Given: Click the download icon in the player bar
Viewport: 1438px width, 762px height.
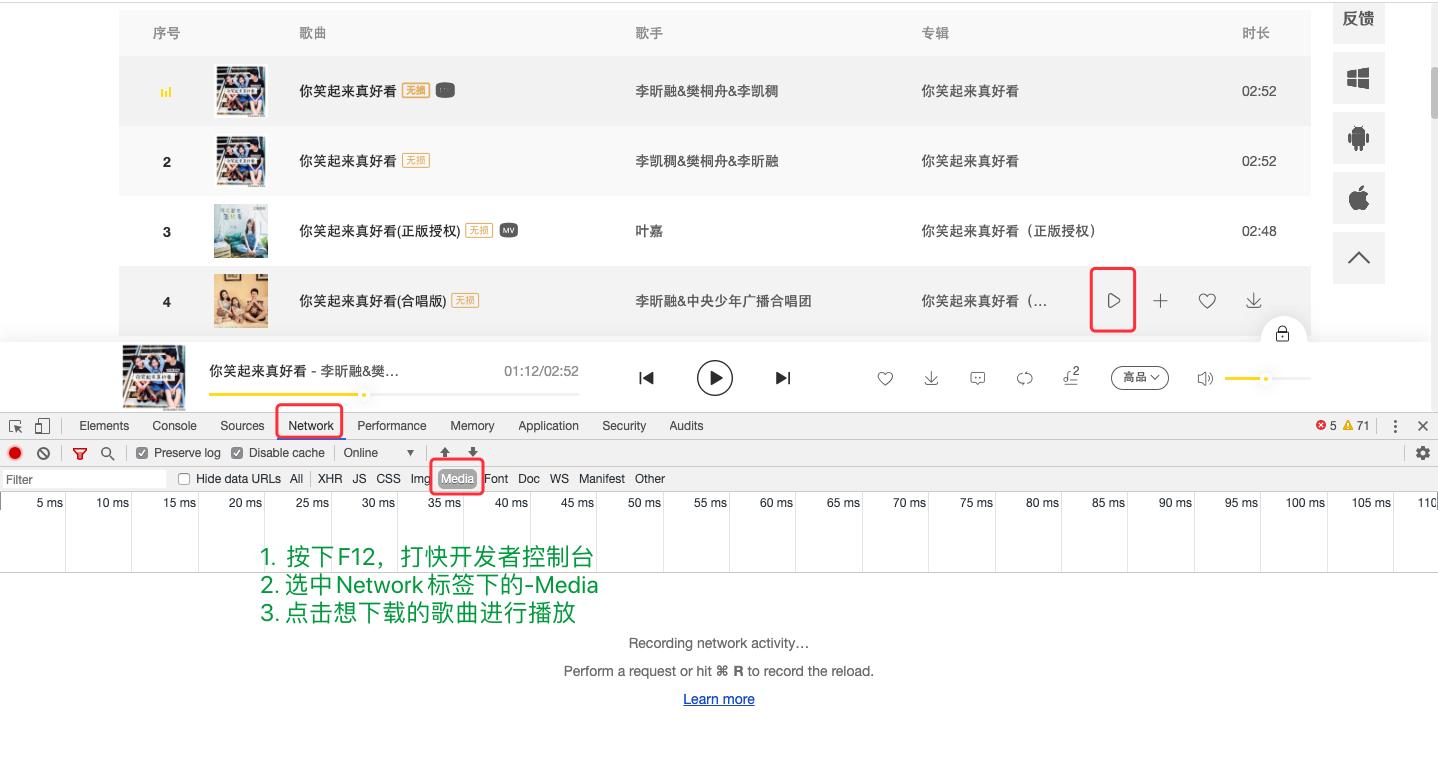Looking at the screenshot, I should coord(931,378).
